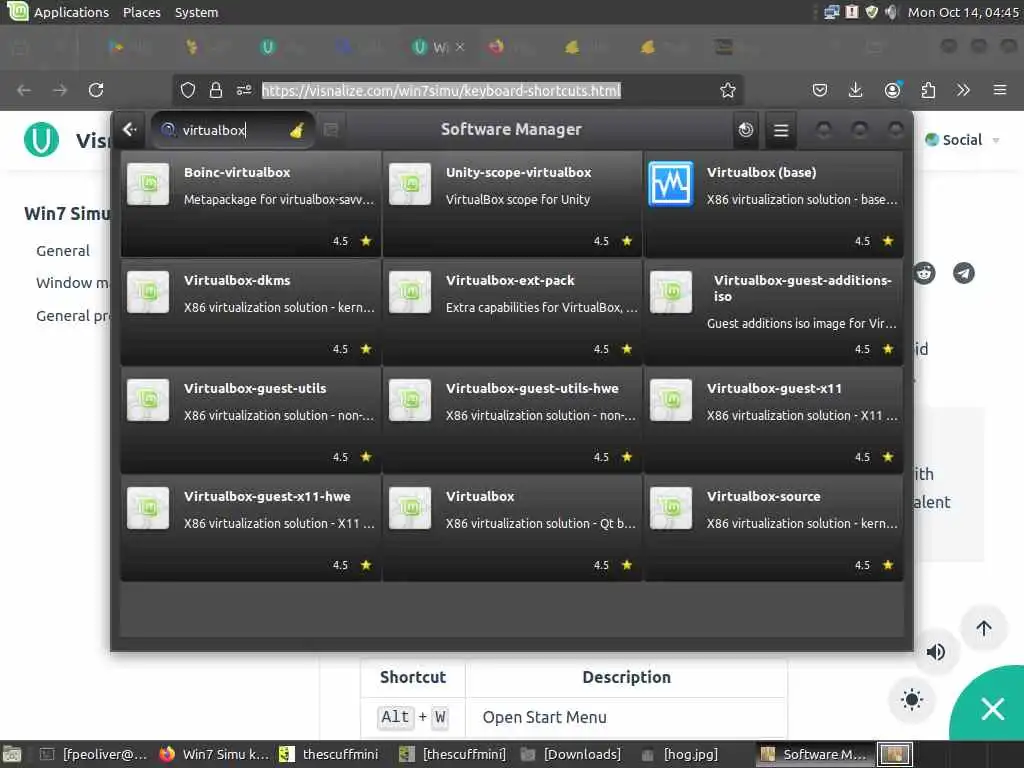Image resolution: width=1024 pixels, height=768 pixels.
Task: Open Firefox extensions puzzle icon
Action: (928, 90)
